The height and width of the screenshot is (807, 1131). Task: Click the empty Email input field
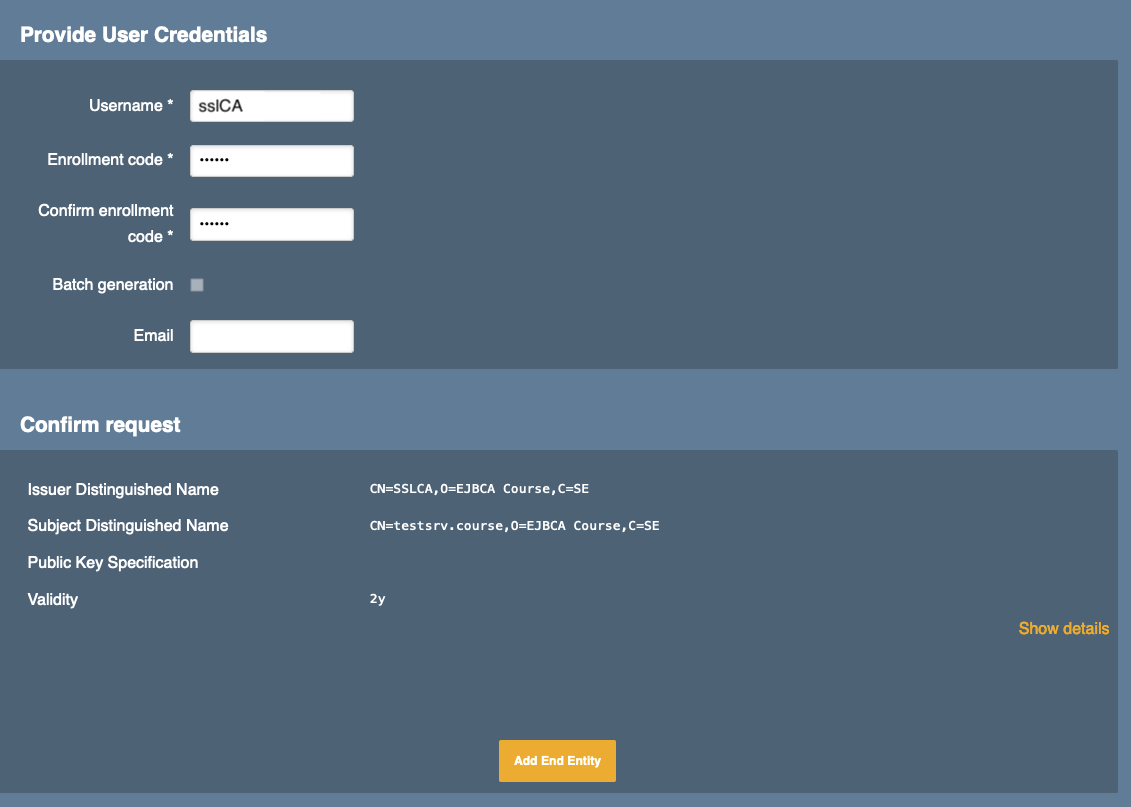[x=271, y=336]
